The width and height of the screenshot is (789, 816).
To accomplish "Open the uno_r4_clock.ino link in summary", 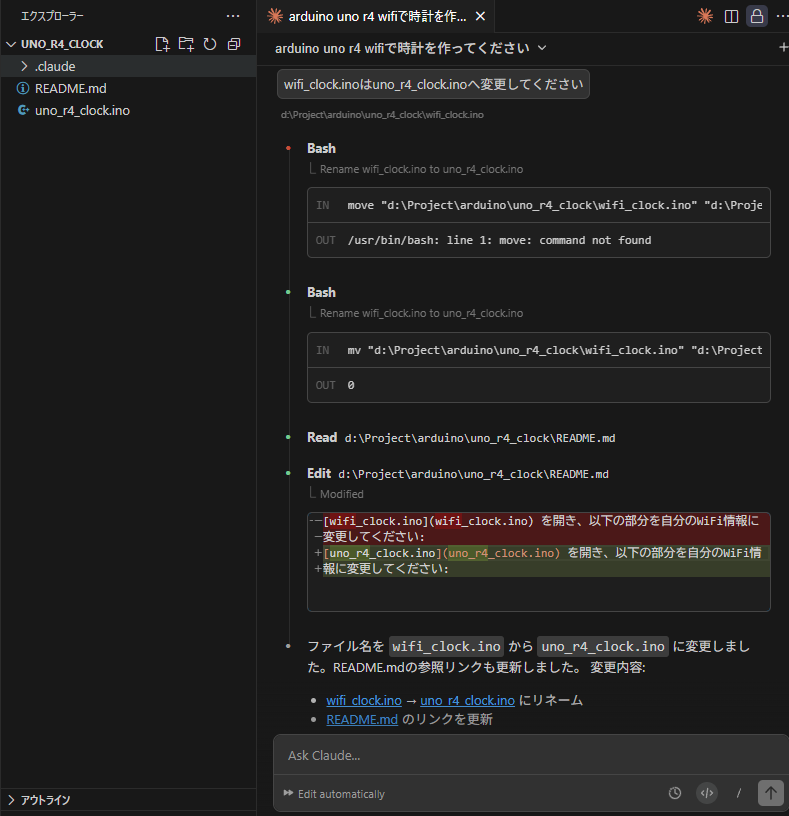I will (x=467, y=700).
